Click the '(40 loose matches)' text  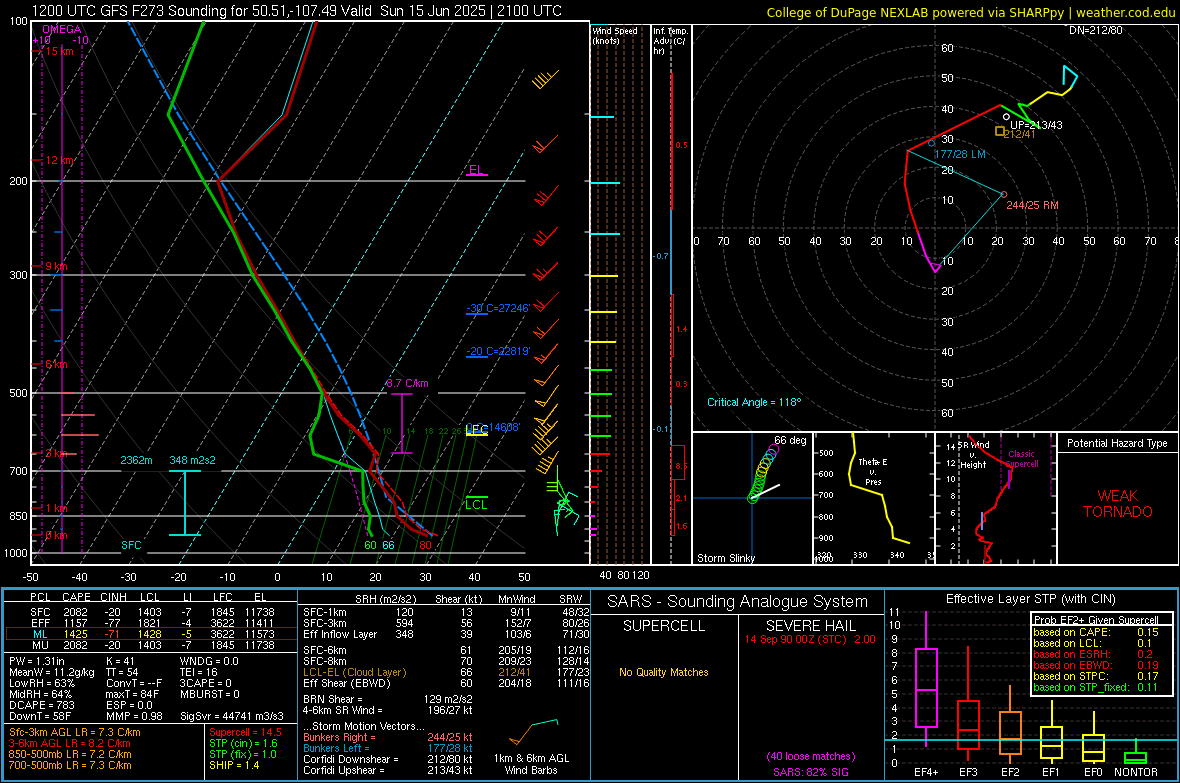pyautogui.click(x=810, y=756)
